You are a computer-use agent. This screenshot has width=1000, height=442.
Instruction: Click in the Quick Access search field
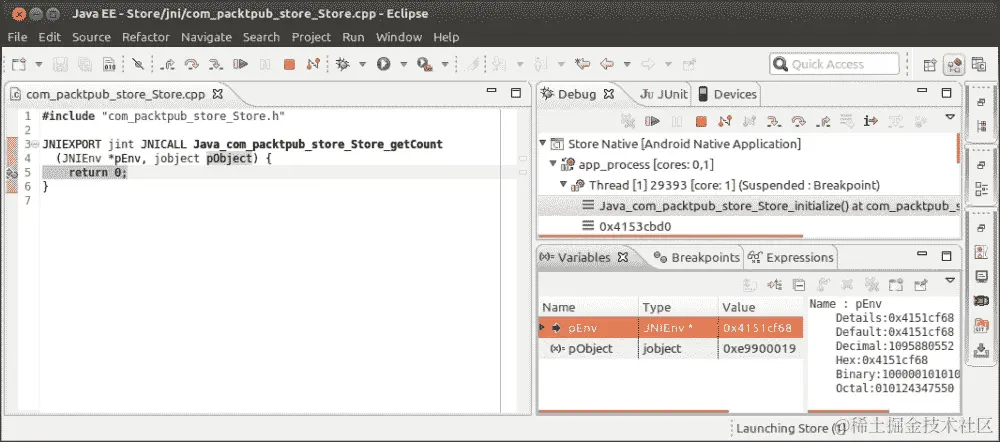(835, 64)
